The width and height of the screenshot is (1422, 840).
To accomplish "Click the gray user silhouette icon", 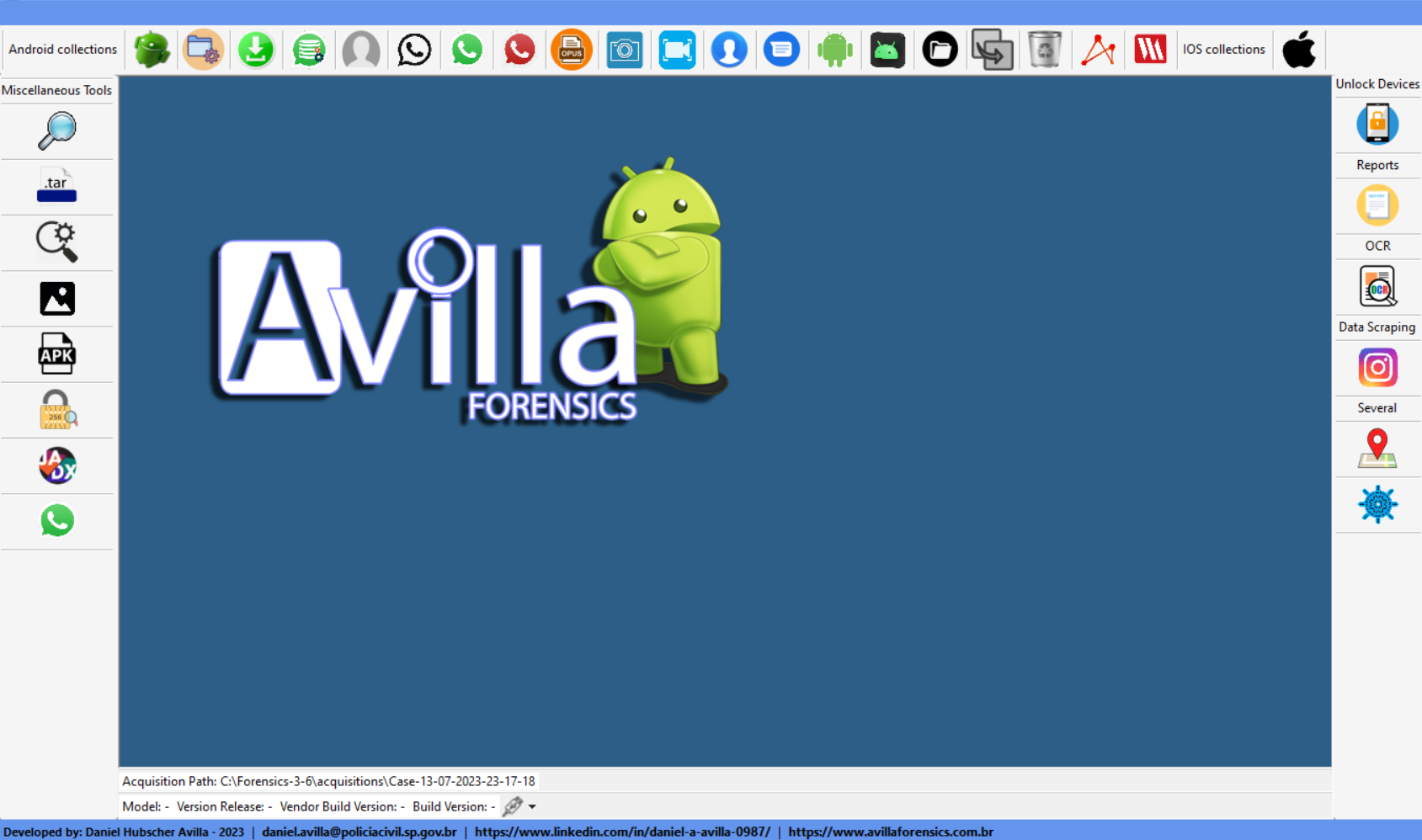I will [x=361, y=50].
